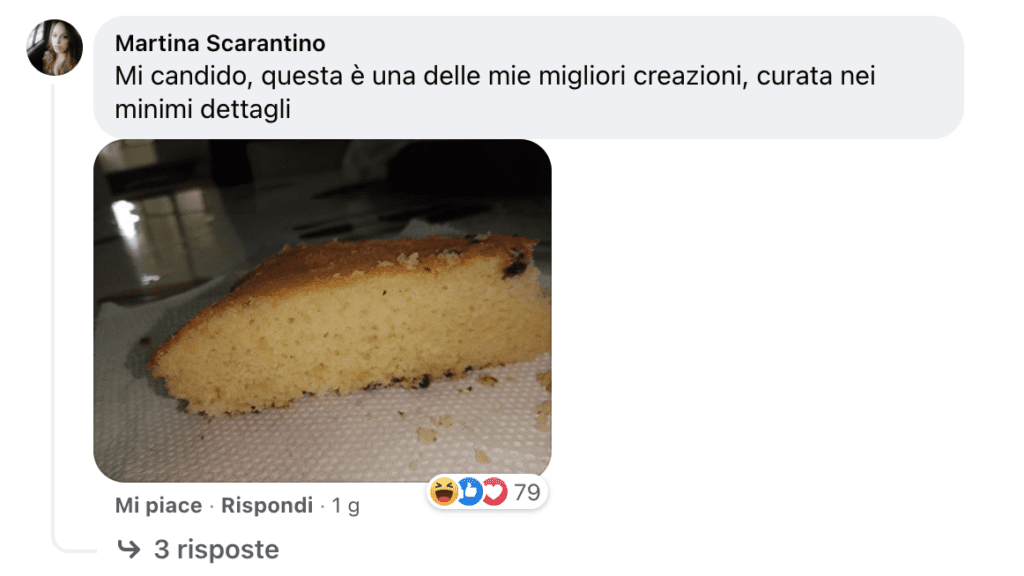Screen dimensions: 1024x576
Task: Click the words minimi dettagli in comment
Action: click(202, 109)
